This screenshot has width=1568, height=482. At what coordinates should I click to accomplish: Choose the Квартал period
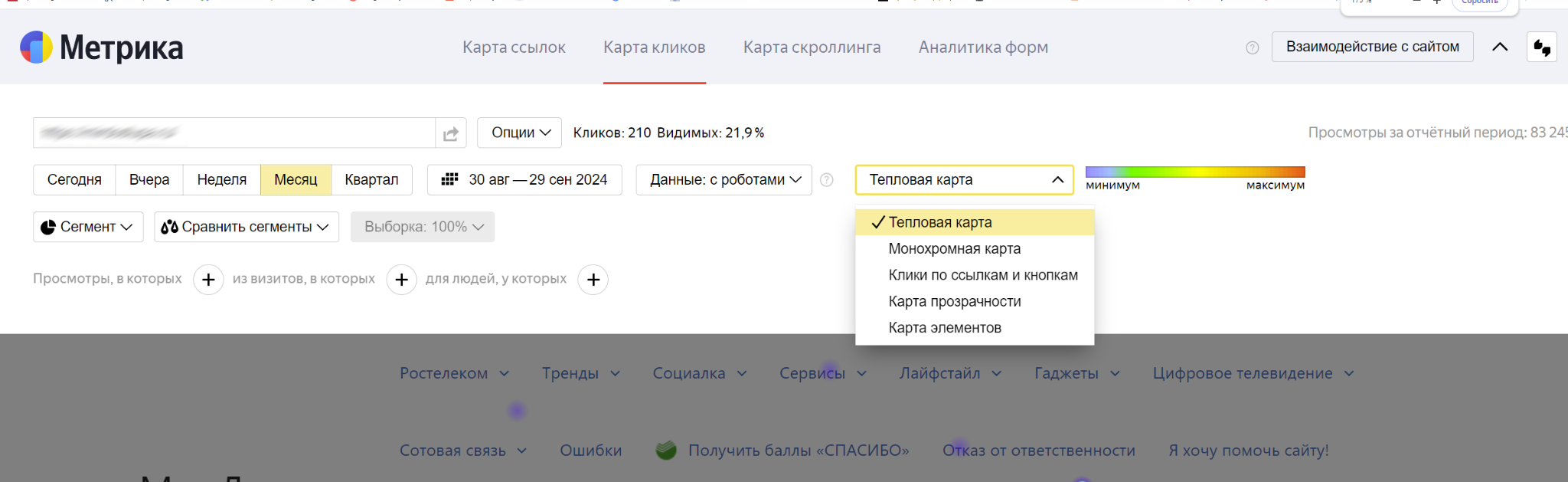[x=371, y=180]
